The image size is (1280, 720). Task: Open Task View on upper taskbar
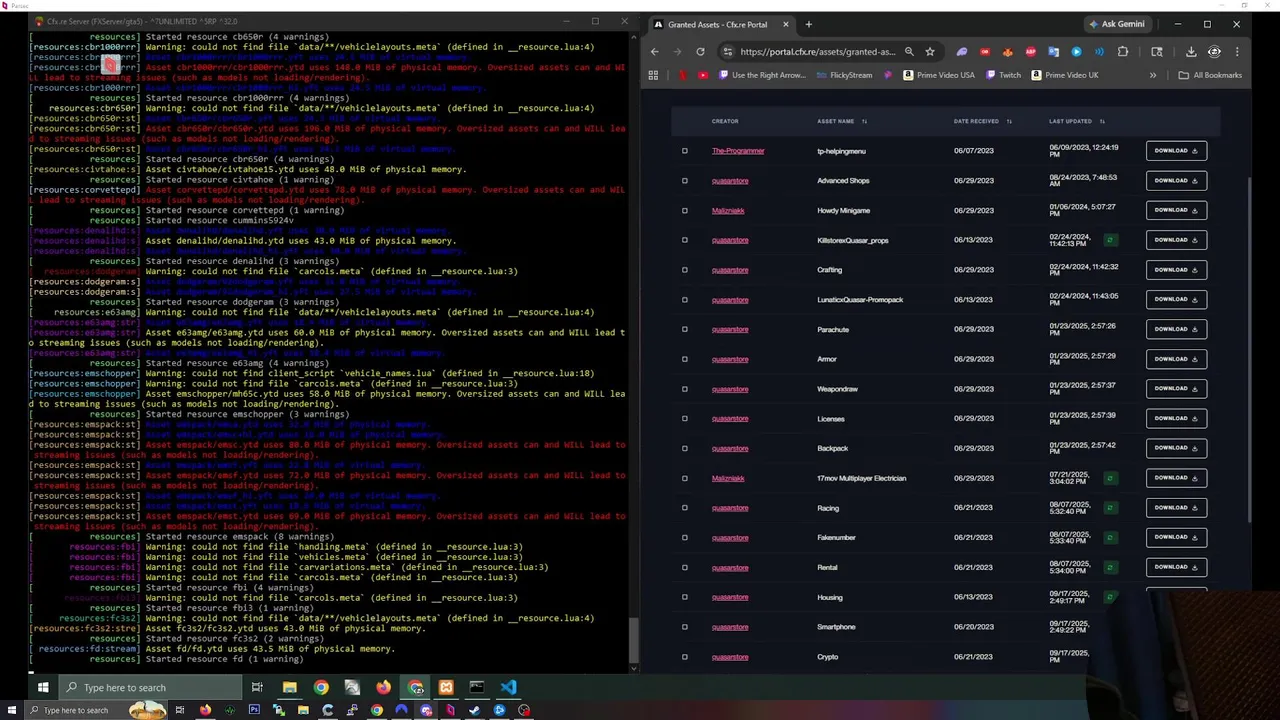[257, 687]
